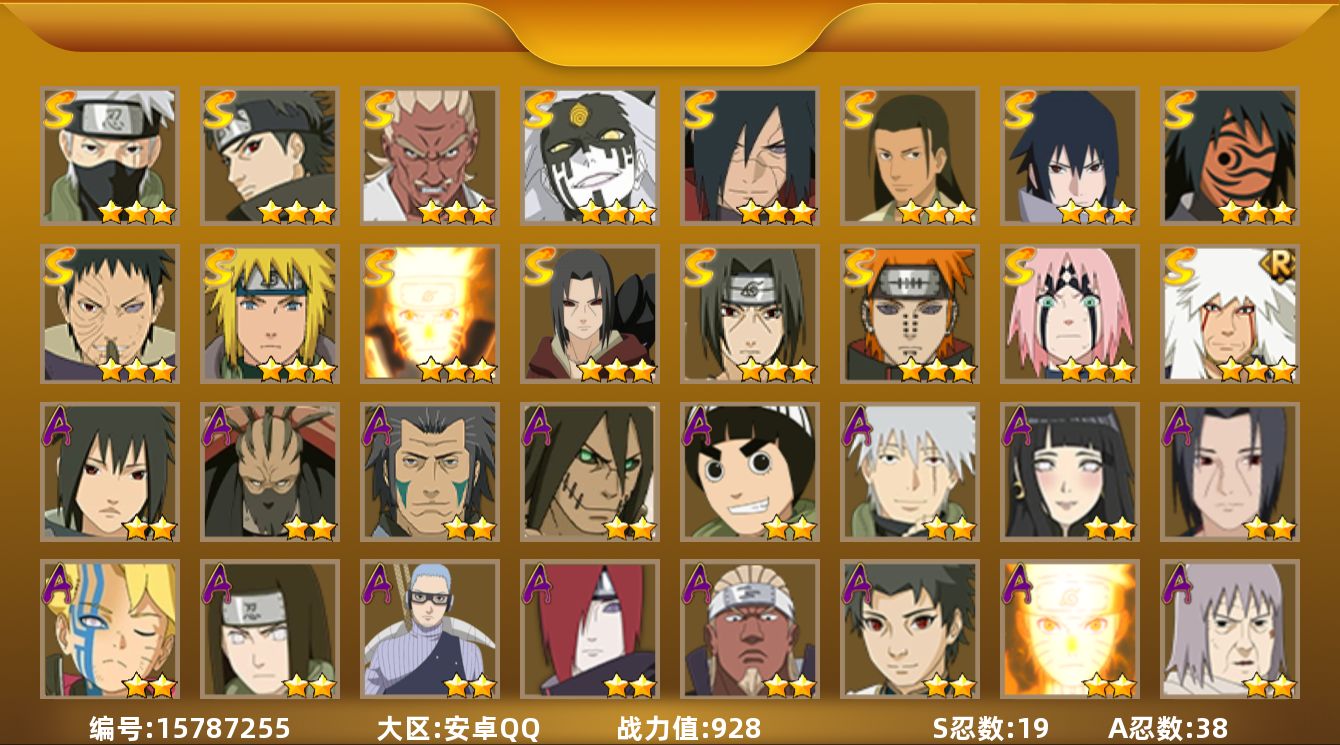Select the masked Kakashi S-rank ninja card

(109, 156)
